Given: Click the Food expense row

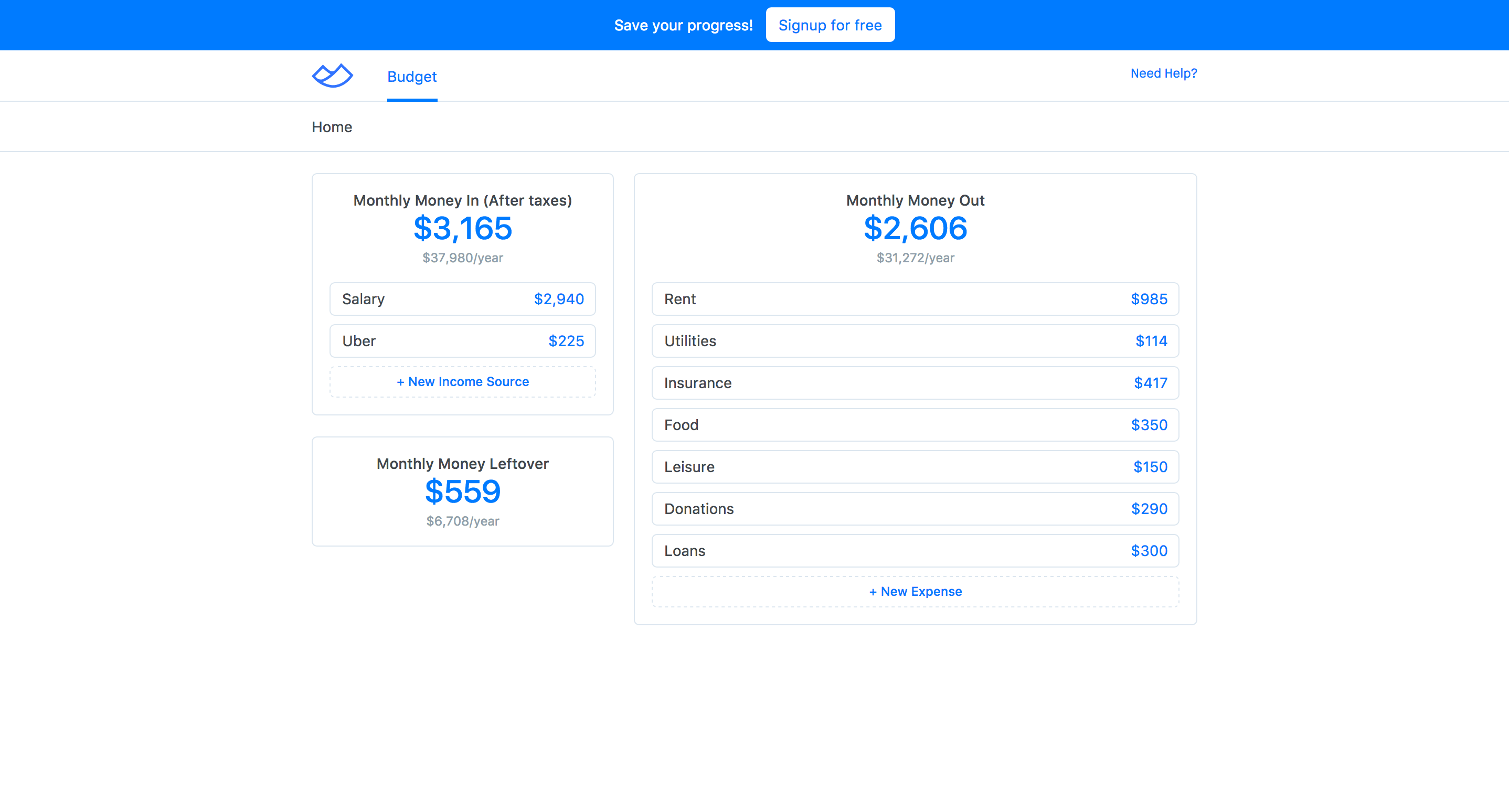Looking at the screenshot, I should (915, 425).
